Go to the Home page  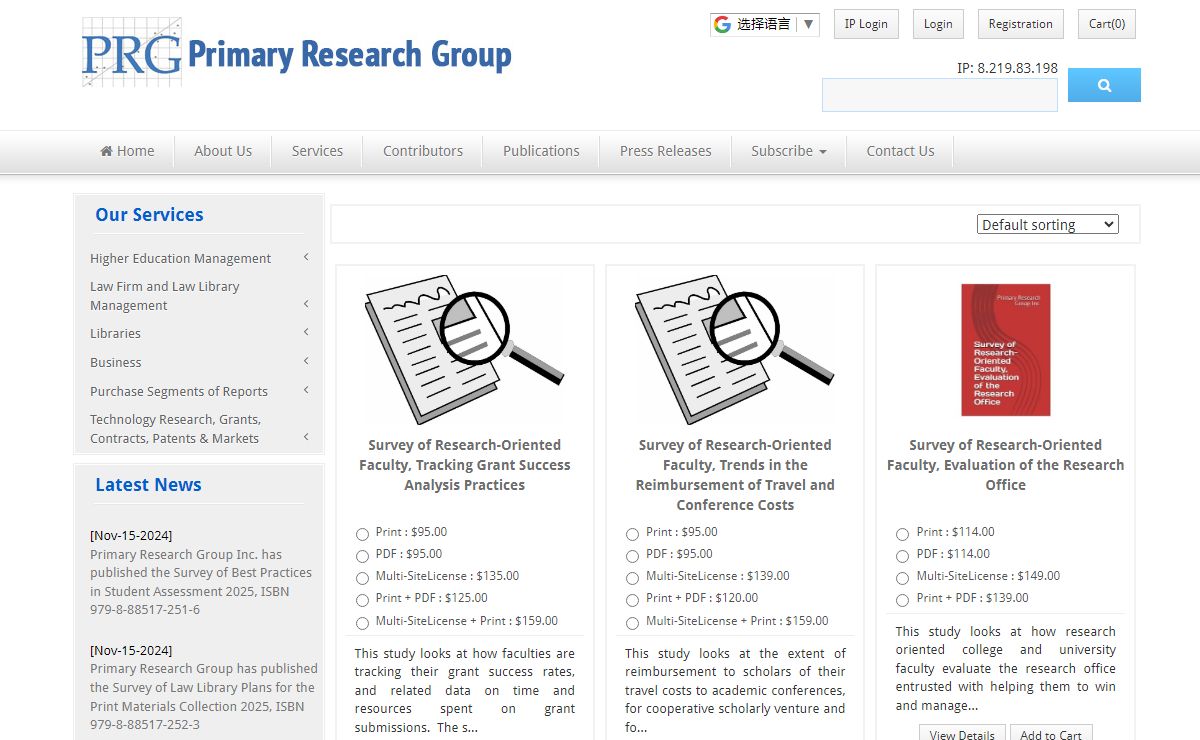[127, 151]
